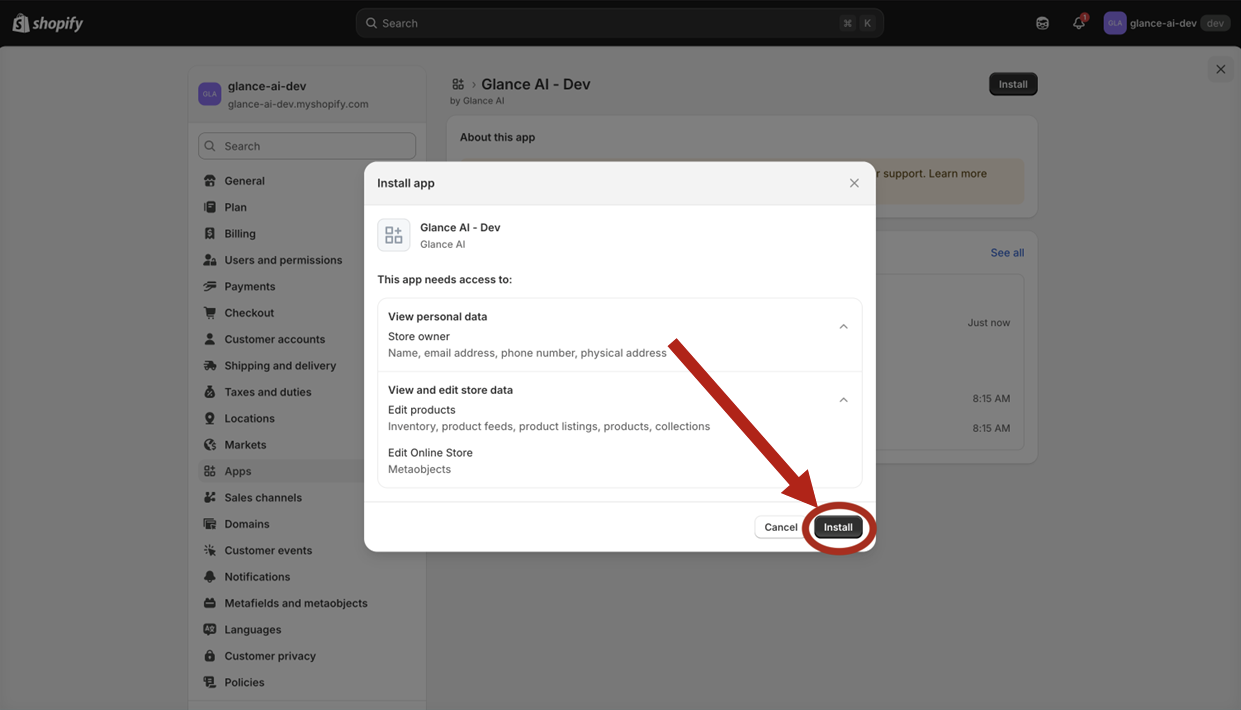Click the apps breadcrumb icon beside Glance AI - Dev
Screen dimensions: 1241x710
[458, 84]
